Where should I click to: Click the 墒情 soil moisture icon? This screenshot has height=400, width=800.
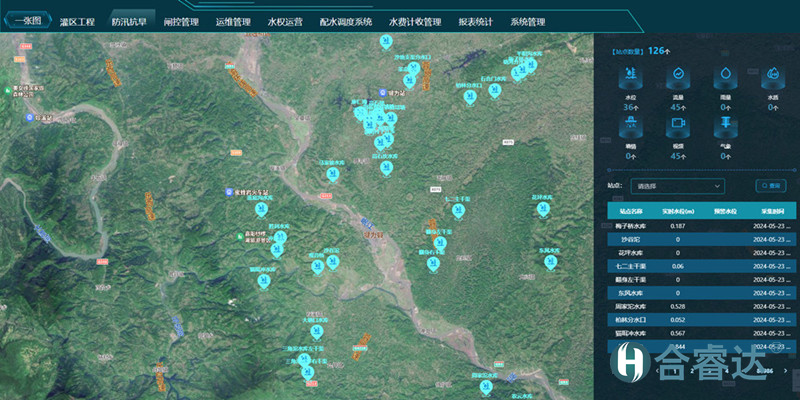631,124
